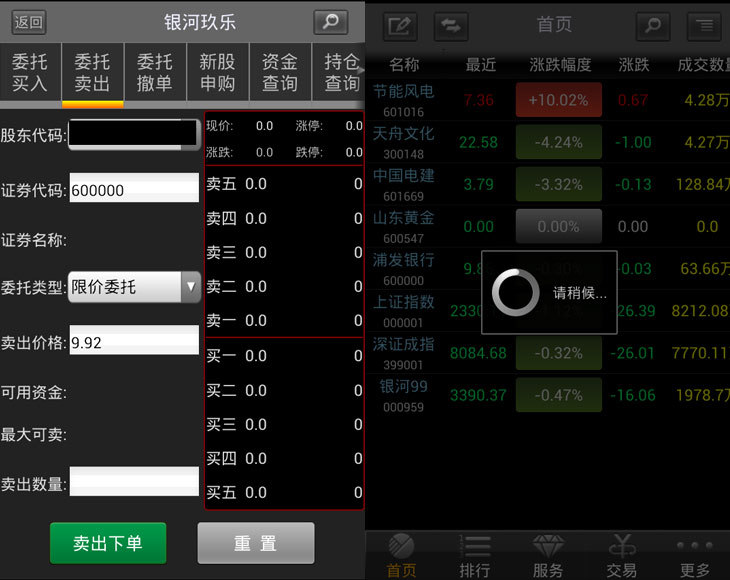Open the 深证成指 399001 index row

[x=548, y=353]
